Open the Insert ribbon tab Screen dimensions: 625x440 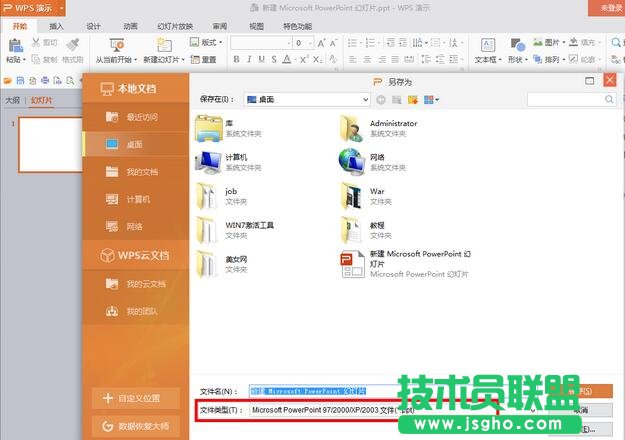[56, 26]
